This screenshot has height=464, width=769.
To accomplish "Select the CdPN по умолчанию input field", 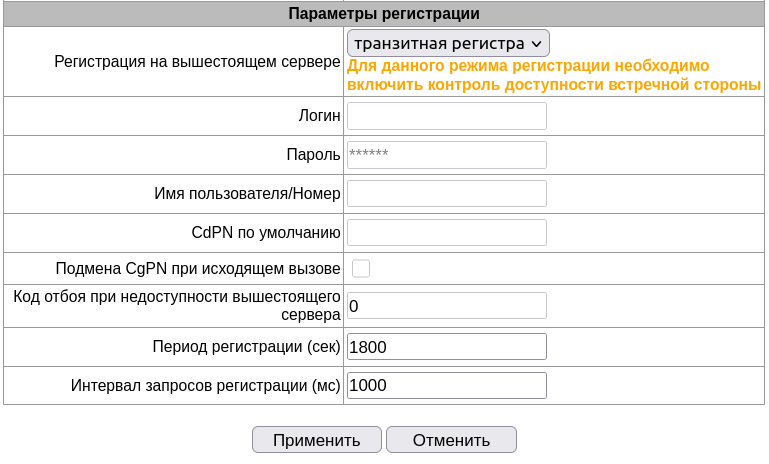I will tap(446, 233).
